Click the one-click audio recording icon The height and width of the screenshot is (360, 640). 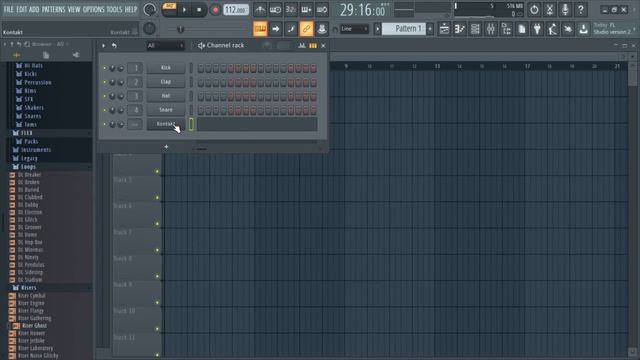pyautogui.click(x=568, y=29)
